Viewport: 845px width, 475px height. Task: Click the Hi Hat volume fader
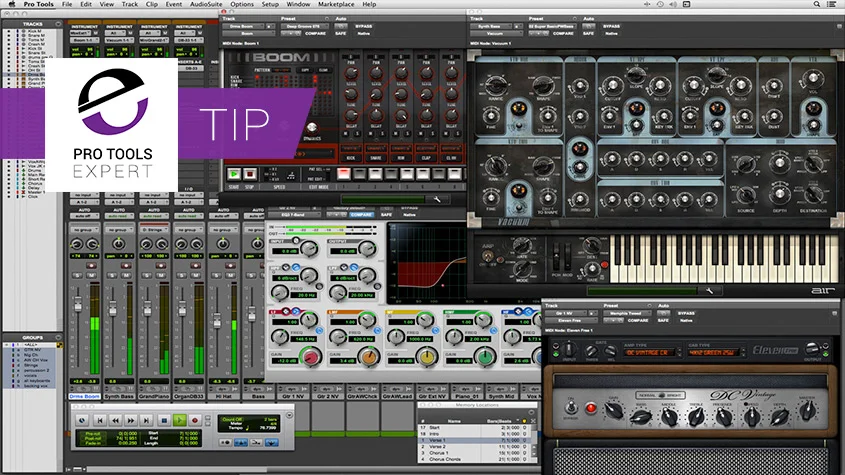217,321
